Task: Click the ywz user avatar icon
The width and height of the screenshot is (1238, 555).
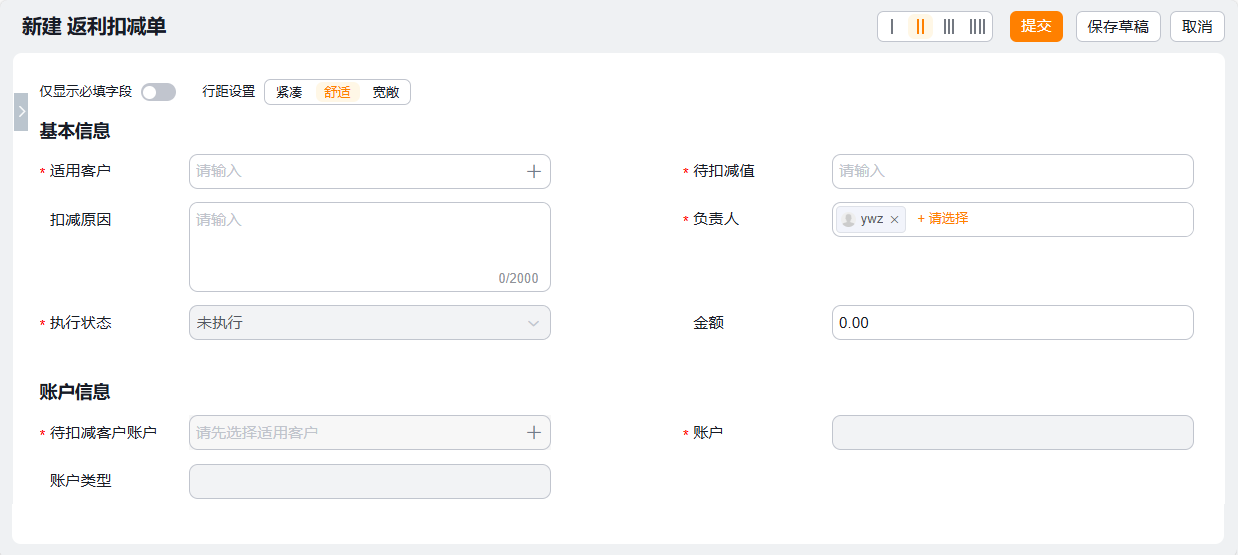Action: pyautogui.click(x=849, y=220)
